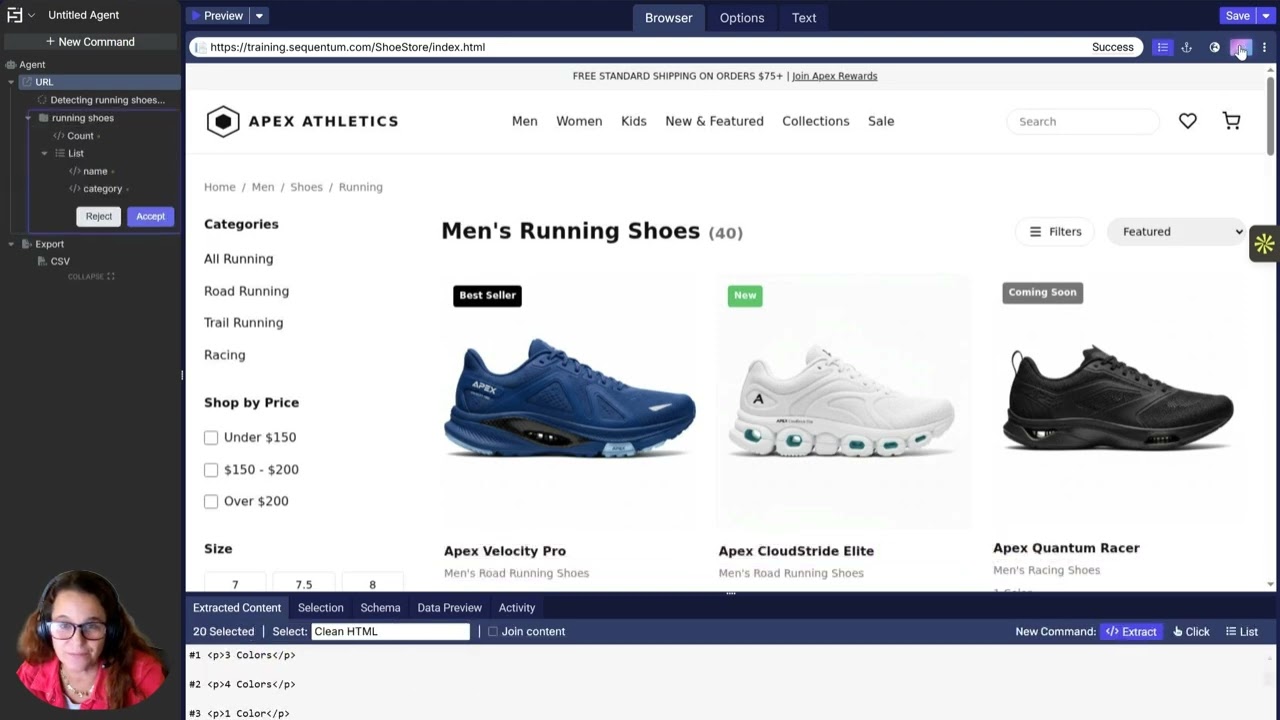Open the three-dot more options menu
1280x720 pixels.
click(x=1264, y=47)
